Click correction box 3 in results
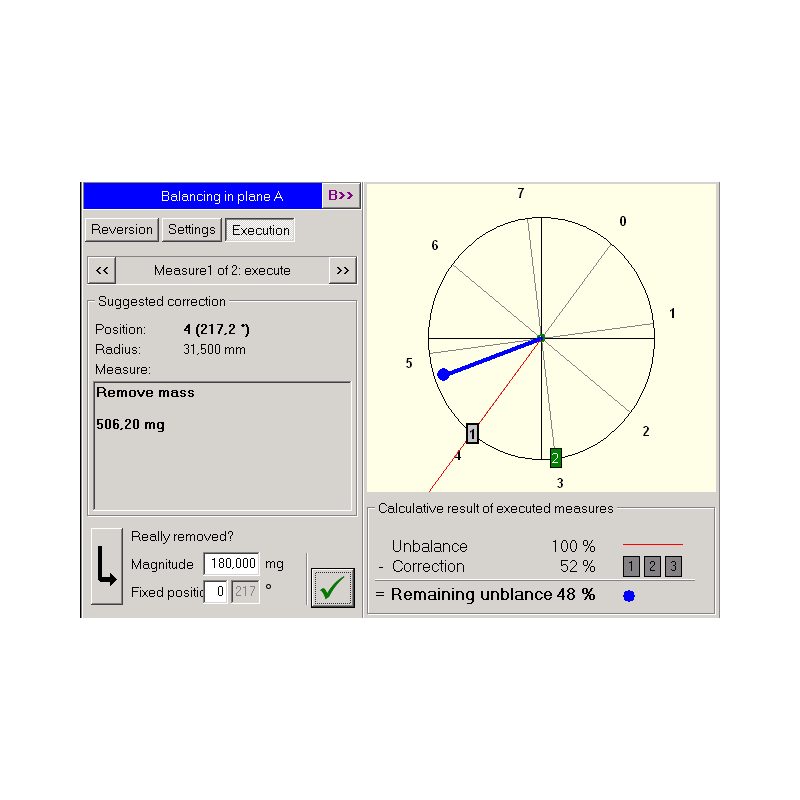800x800 pixels. pyautogui.click(x=673, y=567)
